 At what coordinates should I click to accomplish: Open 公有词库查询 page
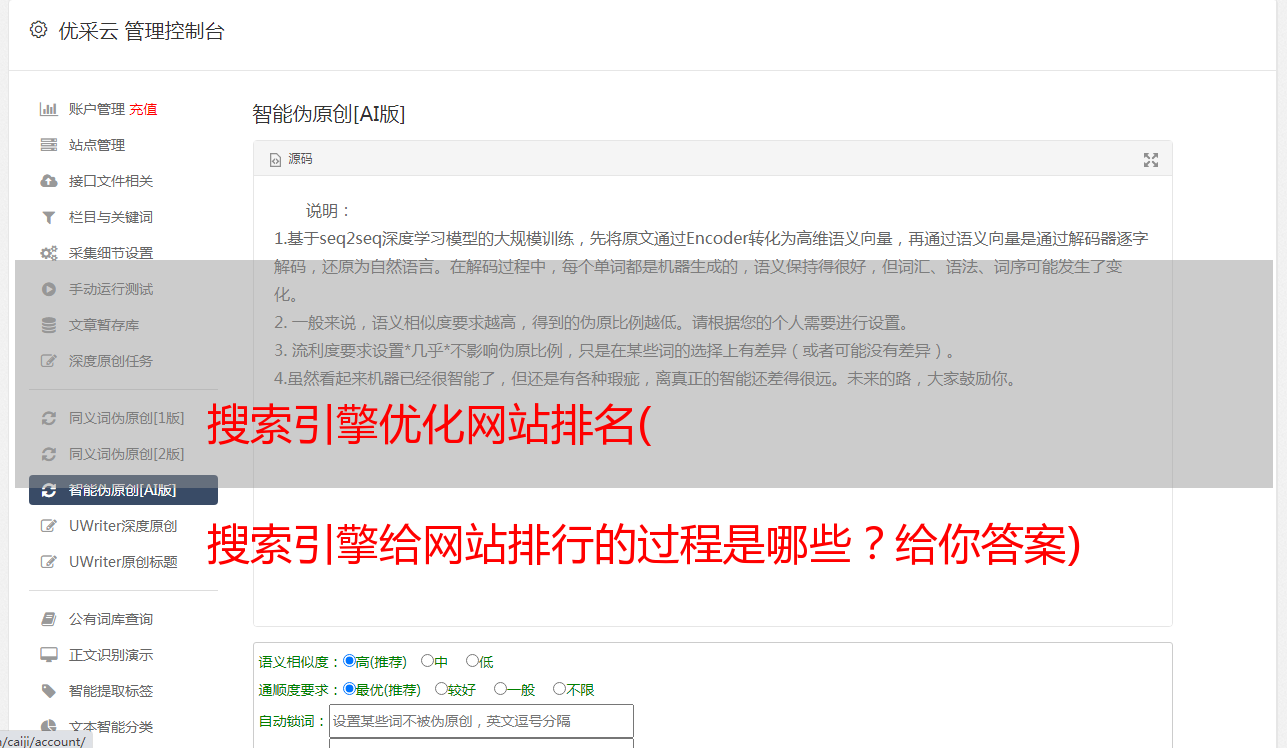click(x=111, y=619)
